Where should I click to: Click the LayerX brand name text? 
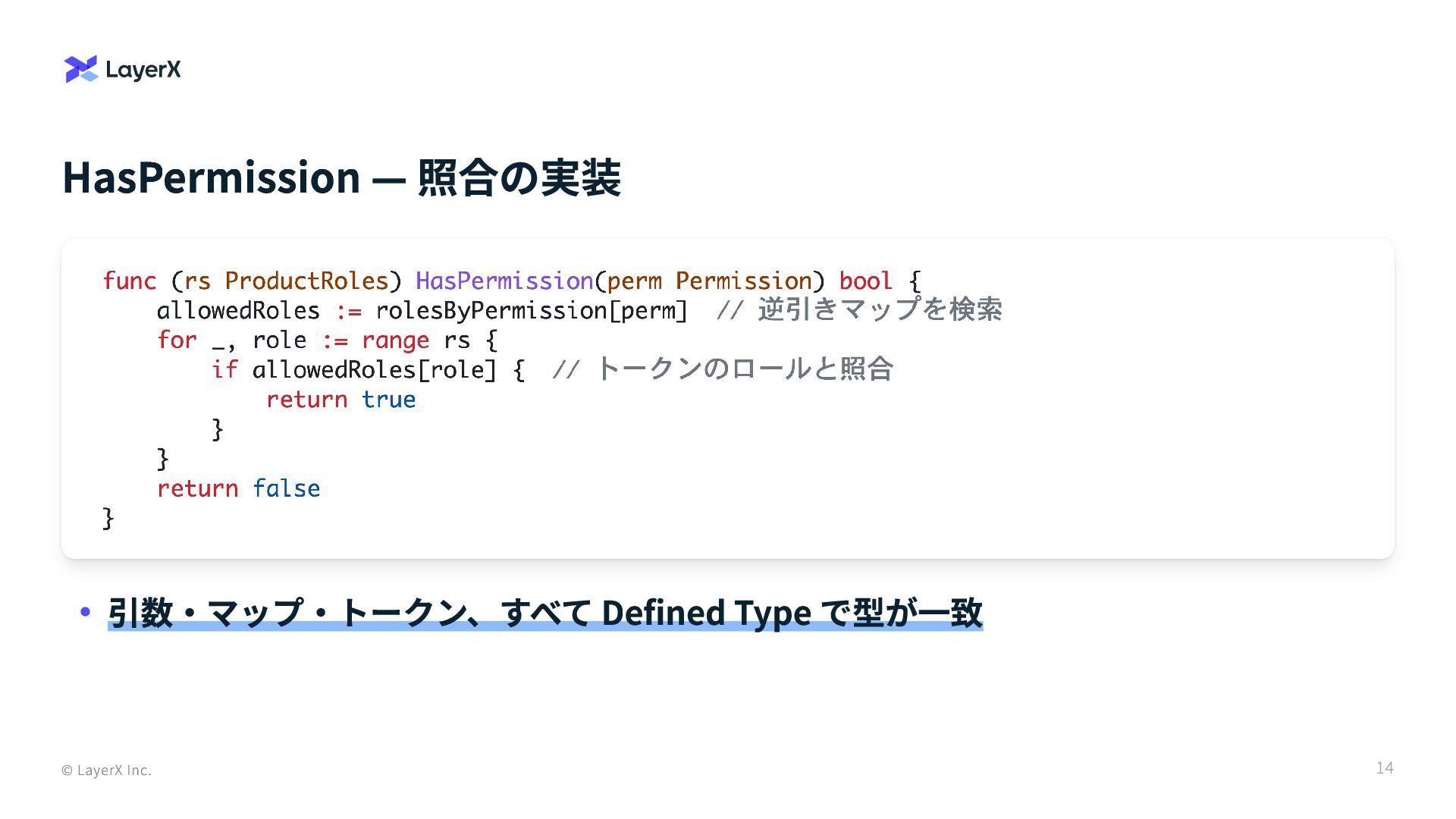(143, 70)
